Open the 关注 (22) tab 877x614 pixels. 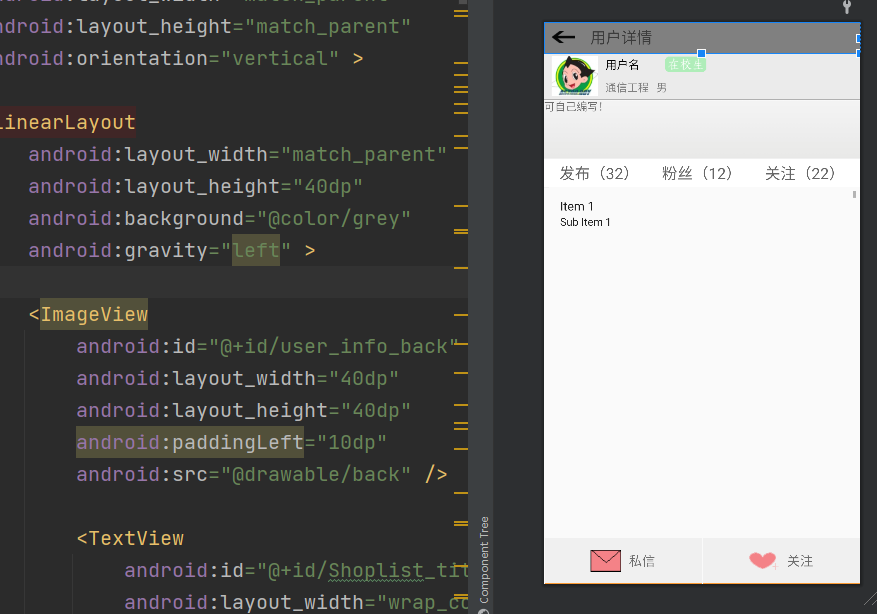click(800, 173)
